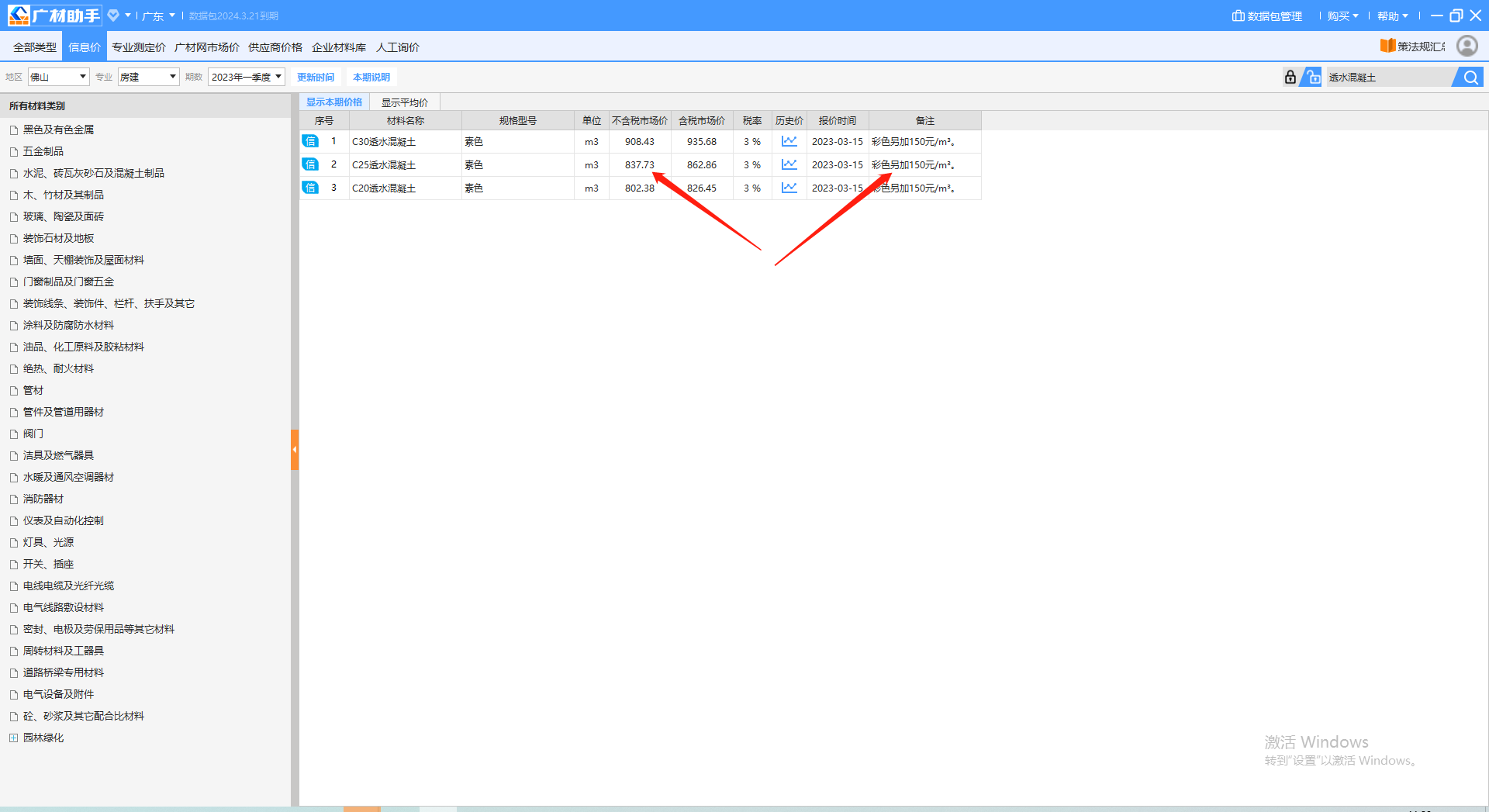Click the 材料名称 column header
The height and width of the screenshot is (812, 1489).
pyautogui.click(x=406, y=120)
